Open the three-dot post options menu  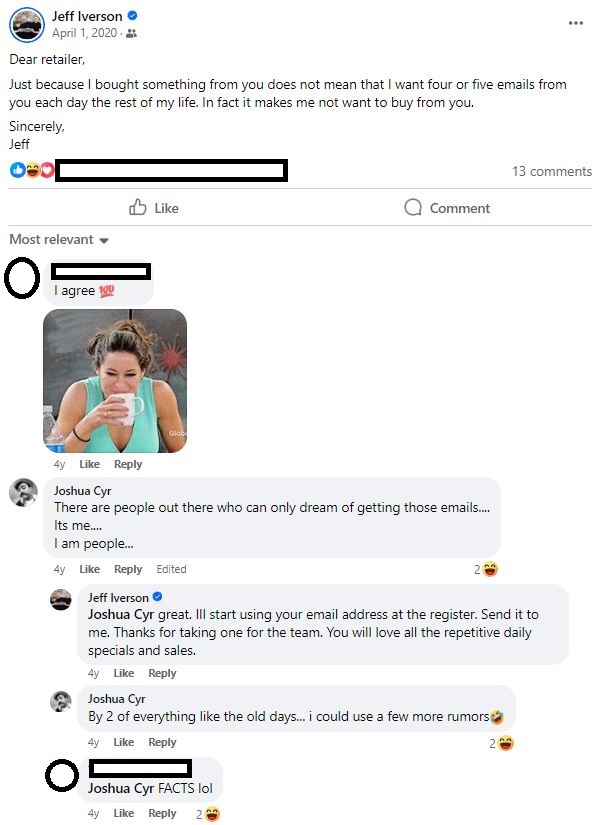(x=575, y=23)
